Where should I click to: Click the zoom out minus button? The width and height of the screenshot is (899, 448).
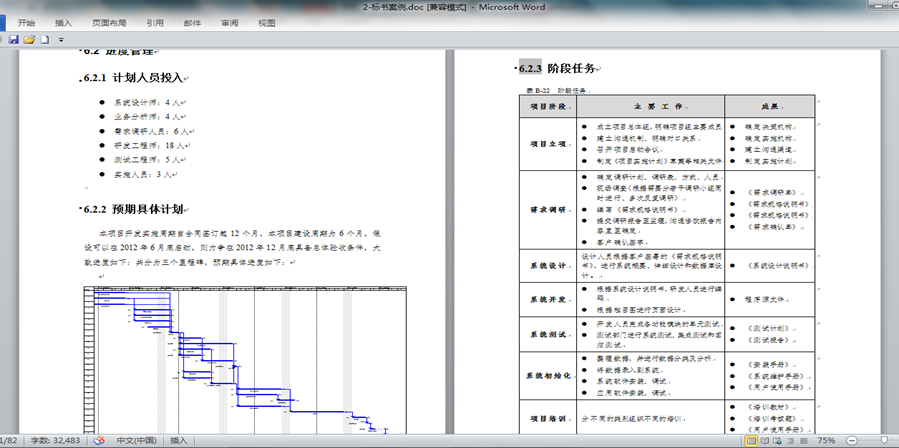(851, 441)
